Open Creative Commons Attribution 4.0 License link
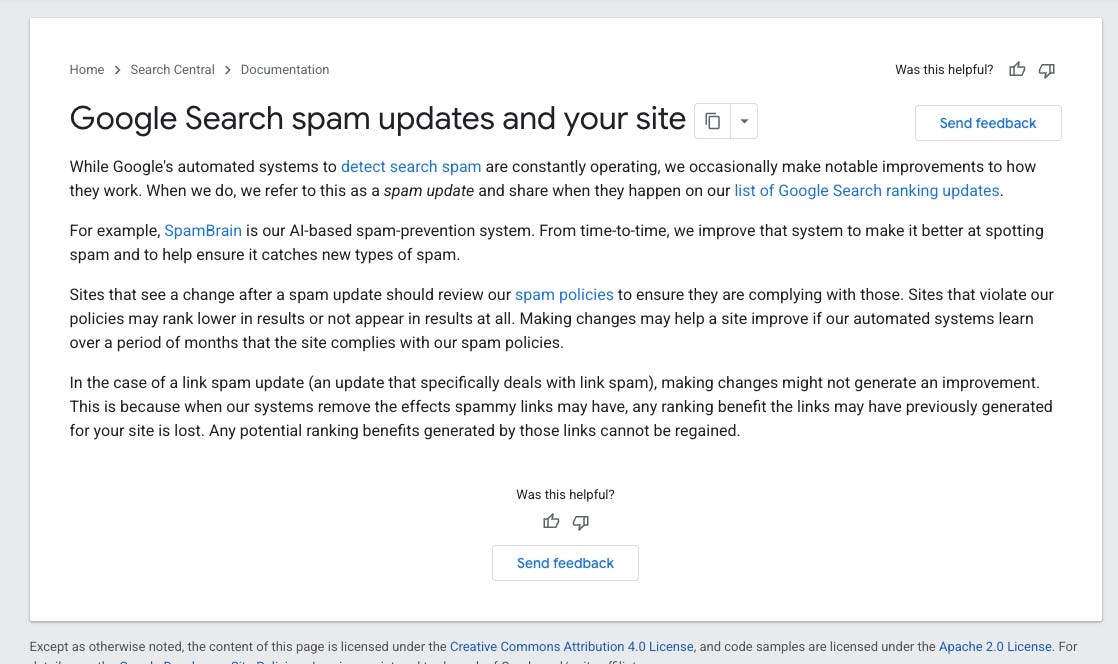 [571, 646]
